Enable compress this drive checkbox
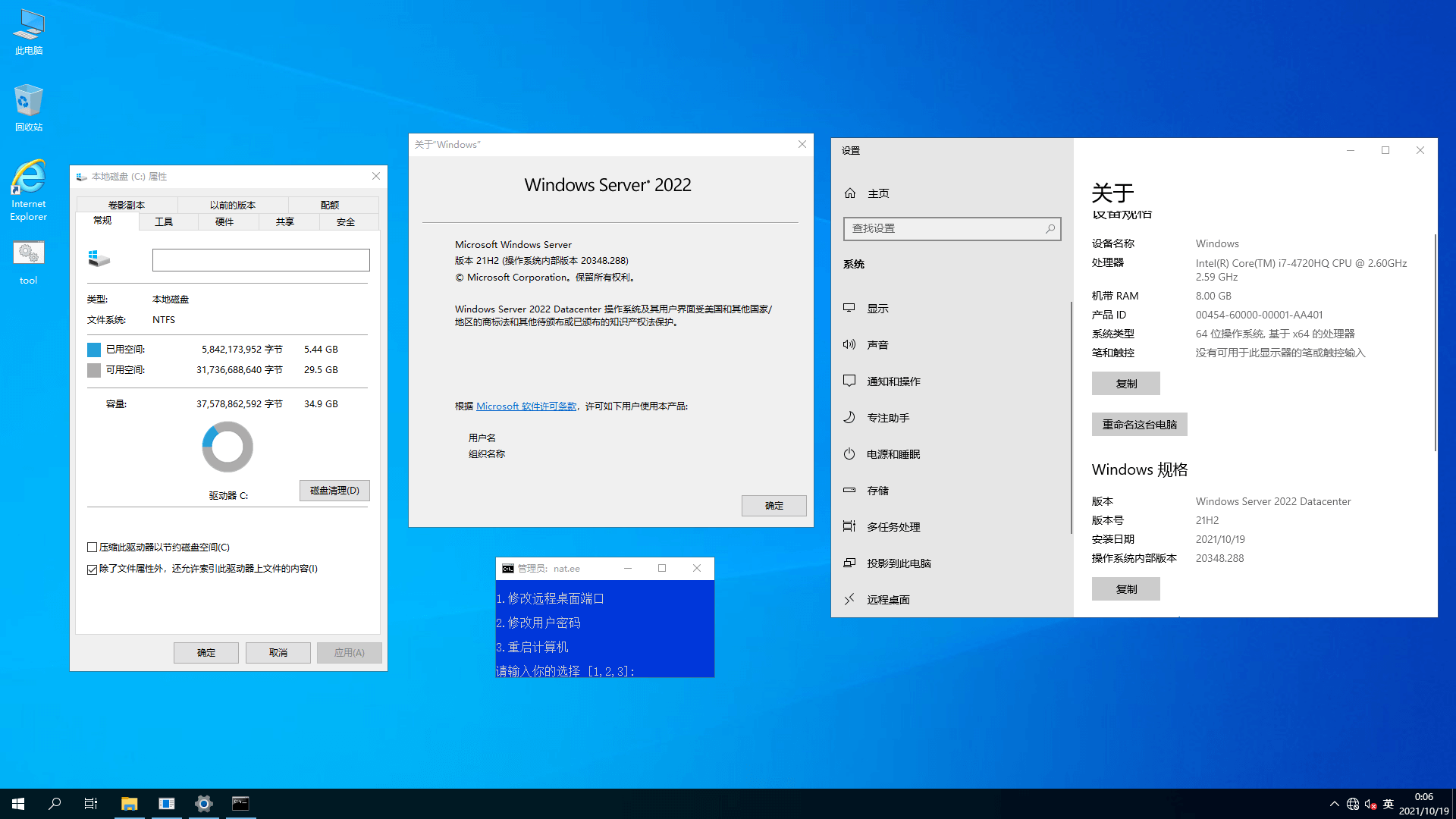This screenshot has height=819, width=1456. click(x=93, y=547)
